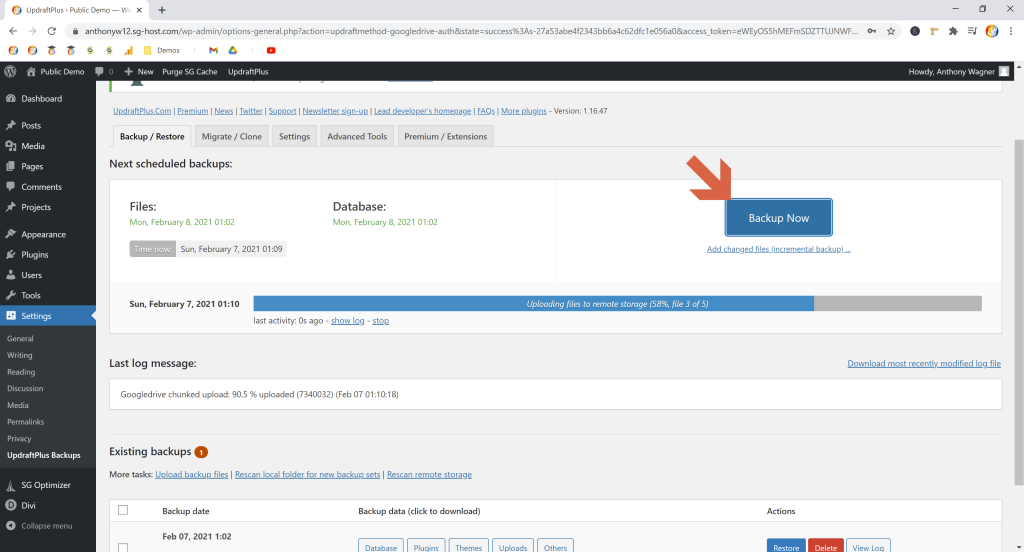Open the Howdy, Anthony Wagner account menu
Viewport: 1024px width, 552px height.
(958, 71)
